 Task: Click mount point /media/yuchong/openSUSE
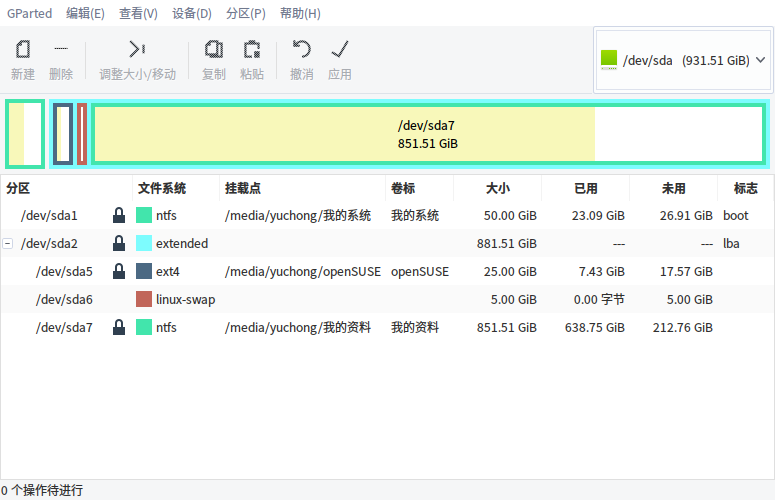click(x=302, y=272)
